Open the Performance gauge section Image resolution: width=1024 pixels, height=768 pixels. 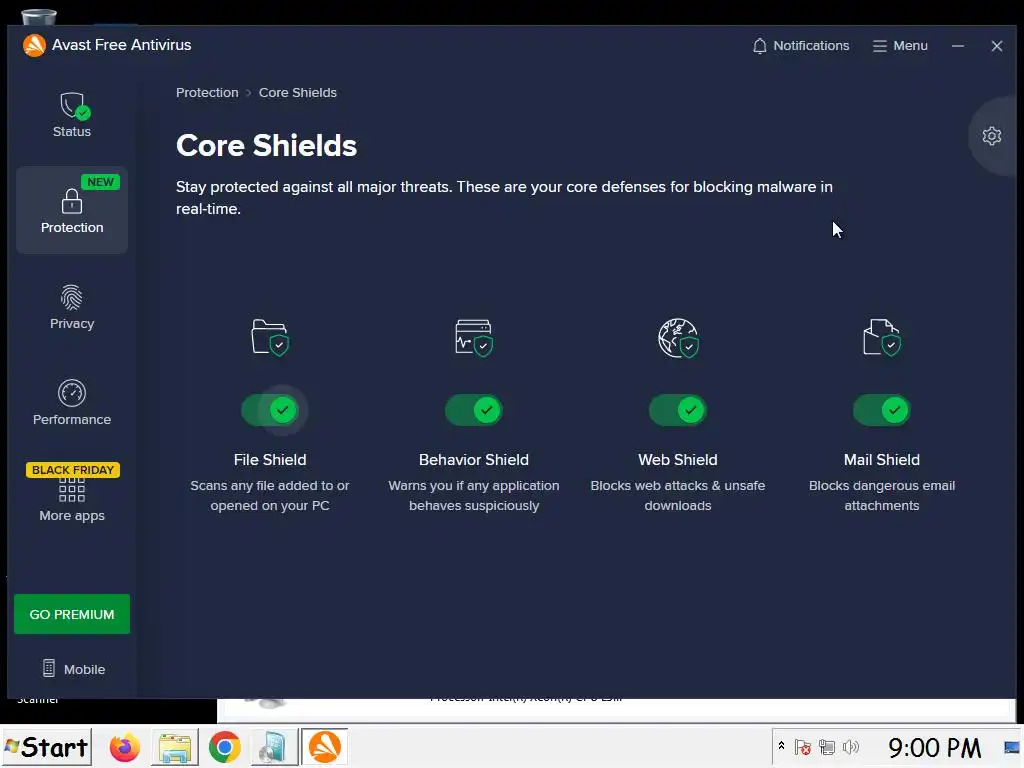[x=72, y=403]
